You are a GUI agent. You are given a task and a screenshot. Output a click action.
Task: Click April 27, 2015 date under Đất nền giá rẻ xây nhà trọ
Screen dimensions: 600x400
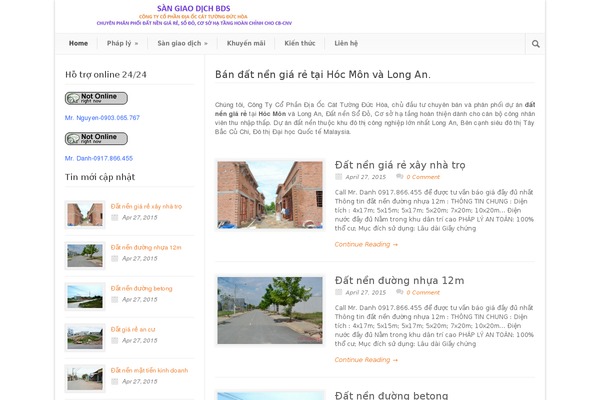(x=365, y=177)
